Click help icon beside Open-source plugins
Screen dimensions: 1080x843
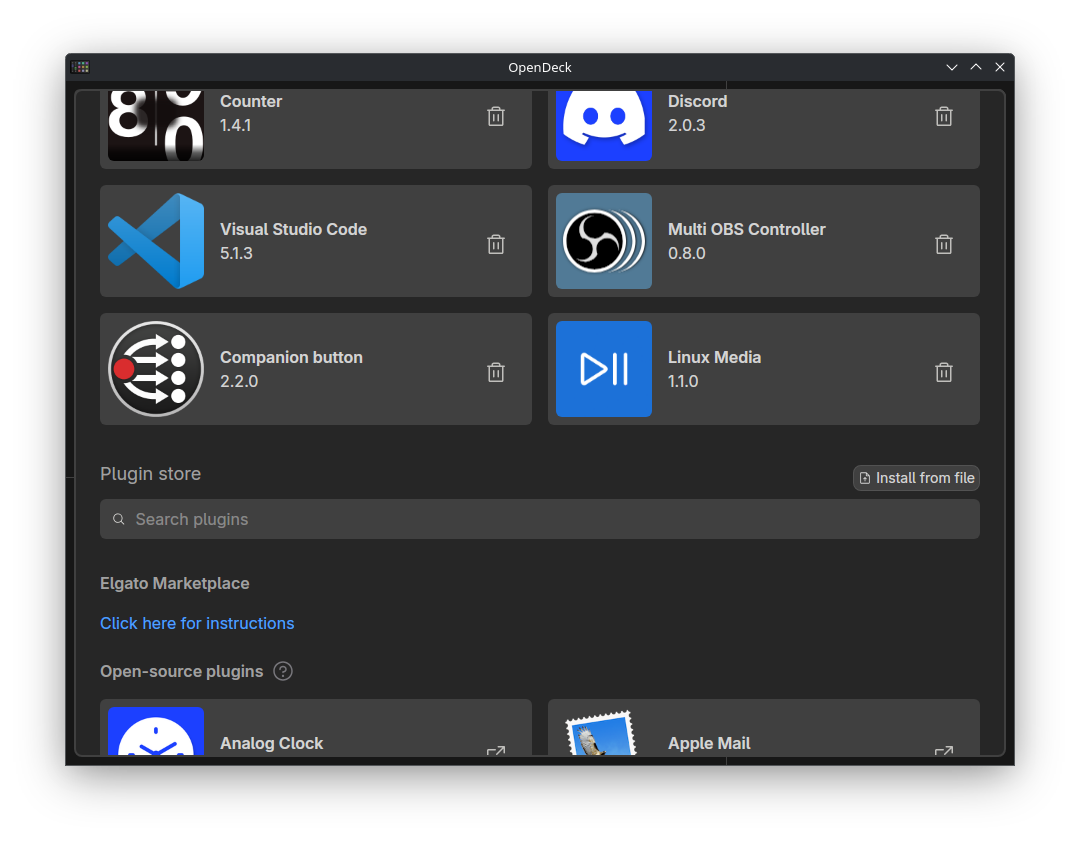point(282,672)
